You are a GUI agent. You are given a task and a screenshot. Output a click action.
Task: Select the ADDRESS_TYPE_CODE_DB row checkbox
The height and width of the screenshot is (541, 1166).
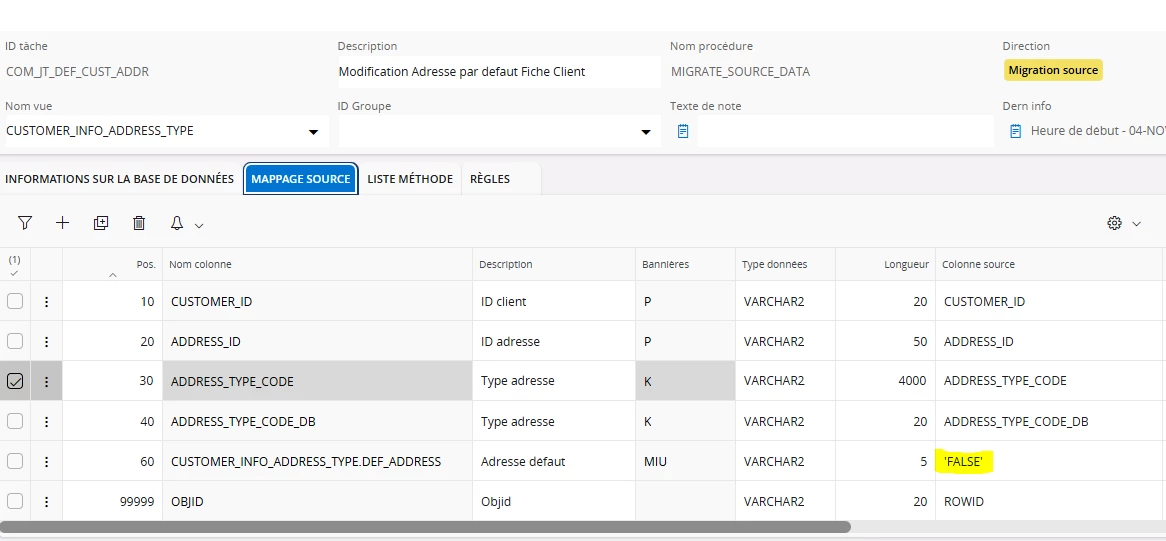15,421
